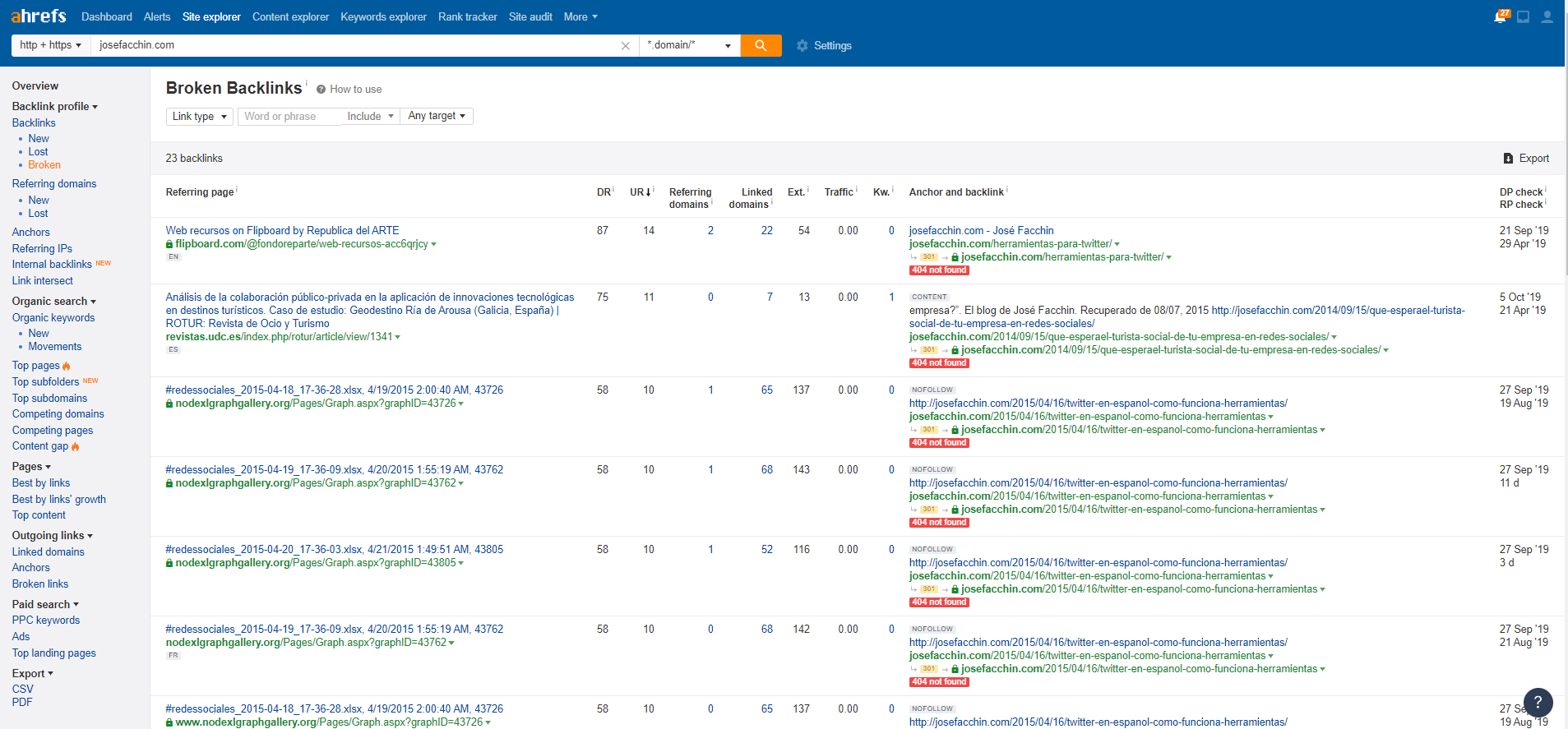This screenshot has height=729, width=1568.
Task: Collapse the Backlink profile sidebar section
Action: (x=54, y=107)
